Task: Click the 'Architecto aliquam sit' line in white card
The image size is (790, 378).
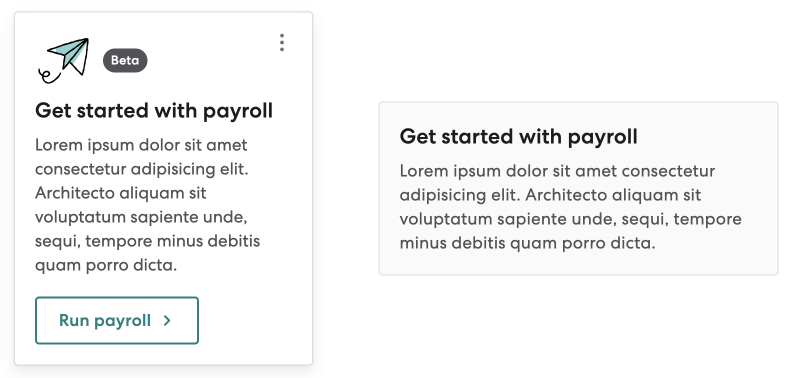Action: [x=120, y=193]
